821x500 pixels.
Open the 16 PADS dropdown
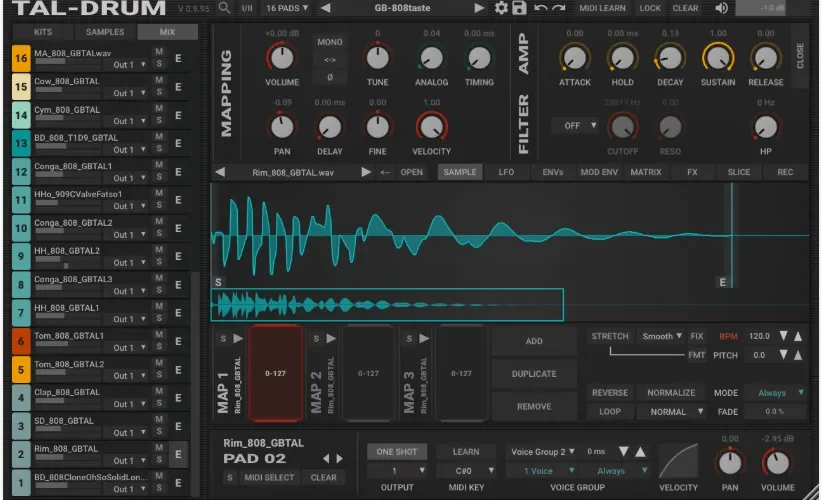pos(286,8)
